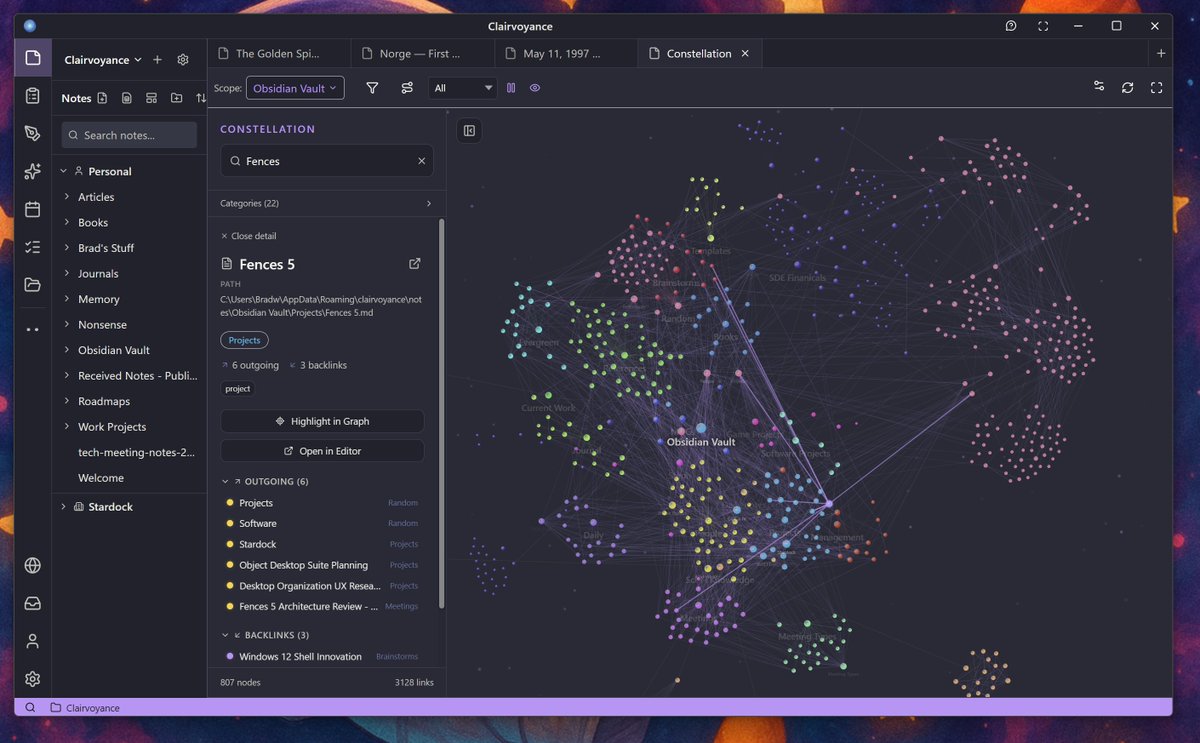Click Close detail link

point(248,236)
